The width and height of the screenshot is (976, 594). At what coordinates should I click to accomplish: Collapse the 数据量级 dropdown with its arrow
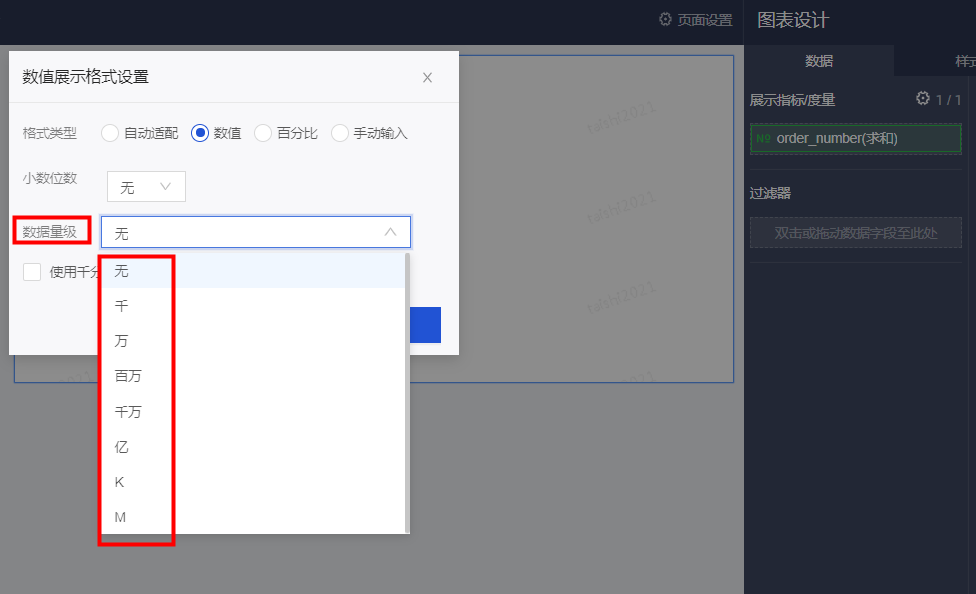click(390, 232)
